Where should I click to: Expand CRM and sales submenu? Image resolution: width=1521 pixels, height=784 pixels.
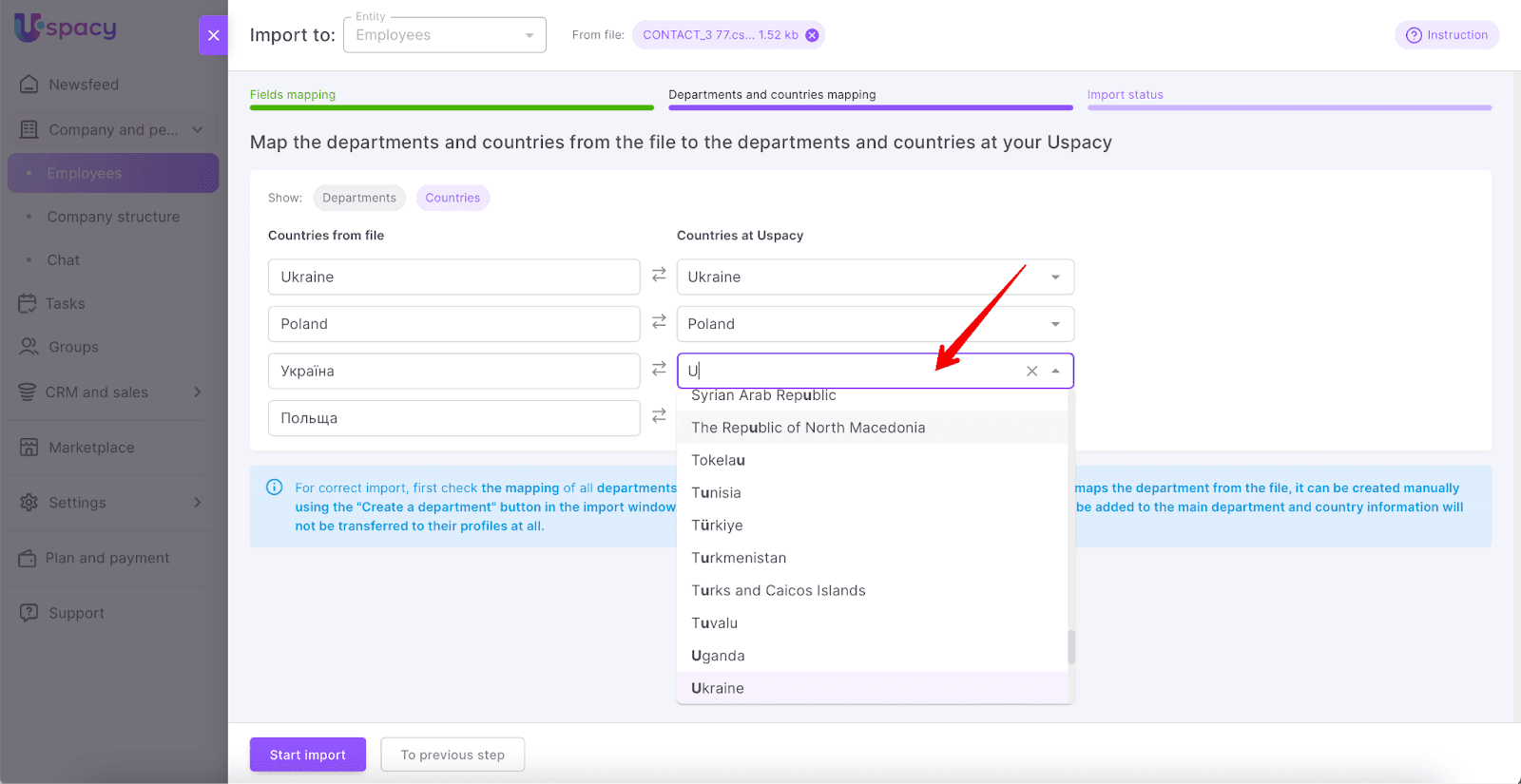pyautogui.click(x=197, y=392)
